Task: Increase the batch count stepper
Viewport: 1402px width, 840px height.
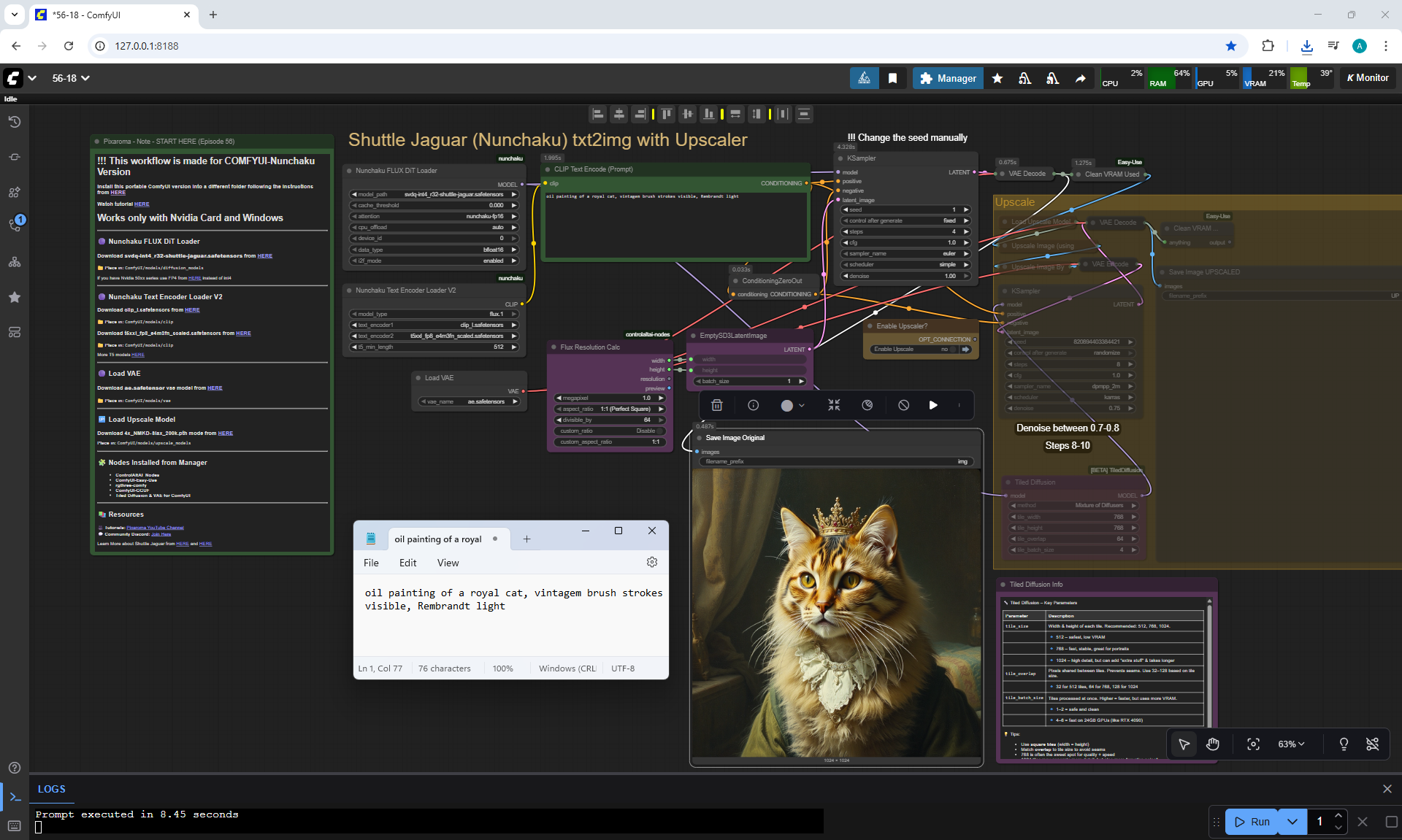Action: (x=1338, y=815)
